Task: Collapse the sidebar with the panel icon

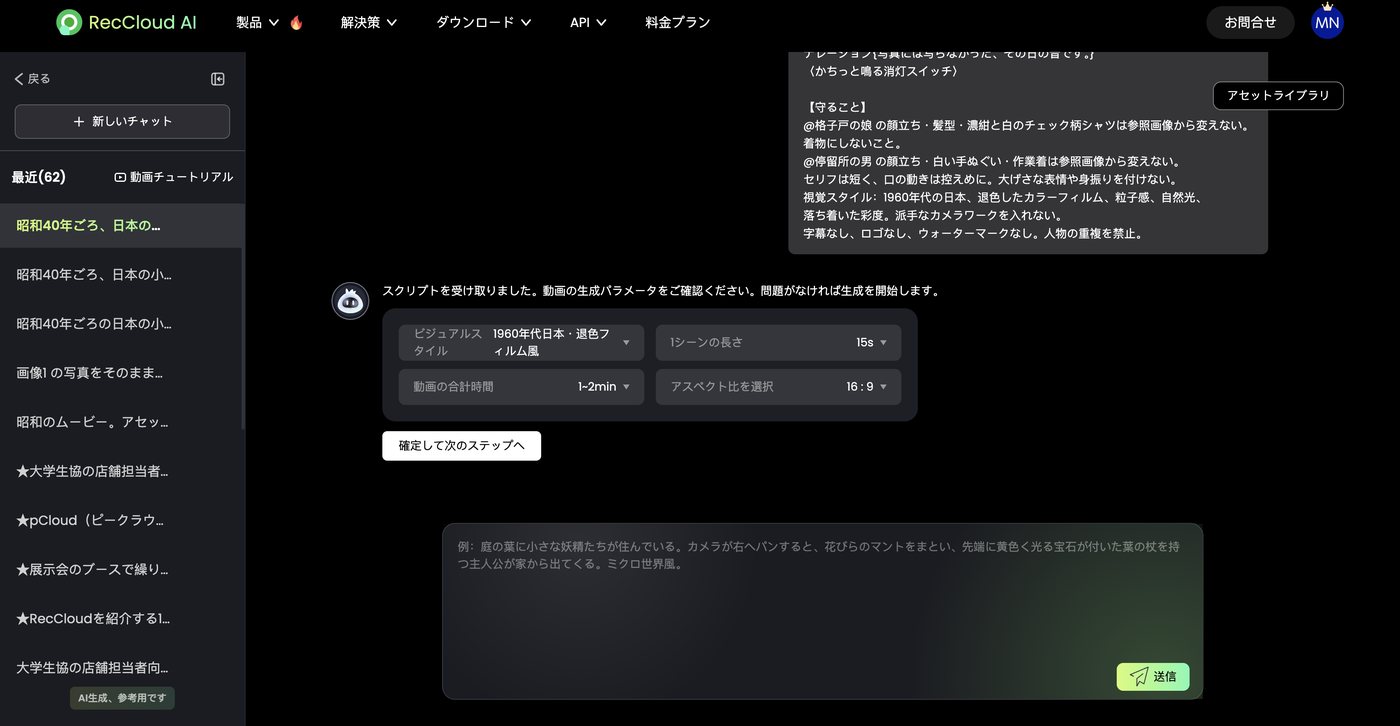Action: [x=218, y=79]
